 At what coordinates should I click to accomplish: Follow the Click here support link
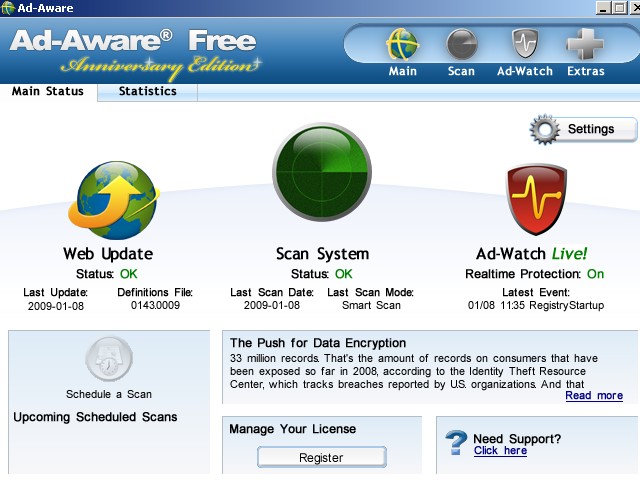(500, 451)
